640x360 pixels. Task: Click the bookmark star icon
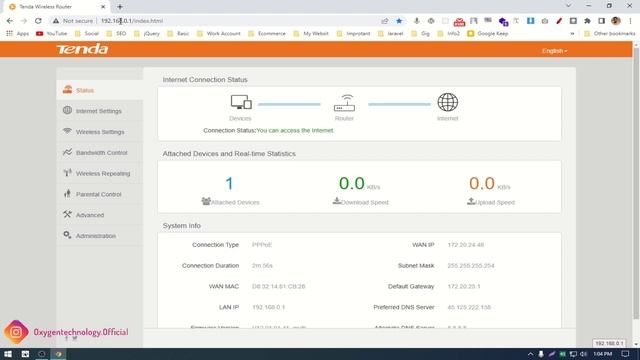(399, 21)
